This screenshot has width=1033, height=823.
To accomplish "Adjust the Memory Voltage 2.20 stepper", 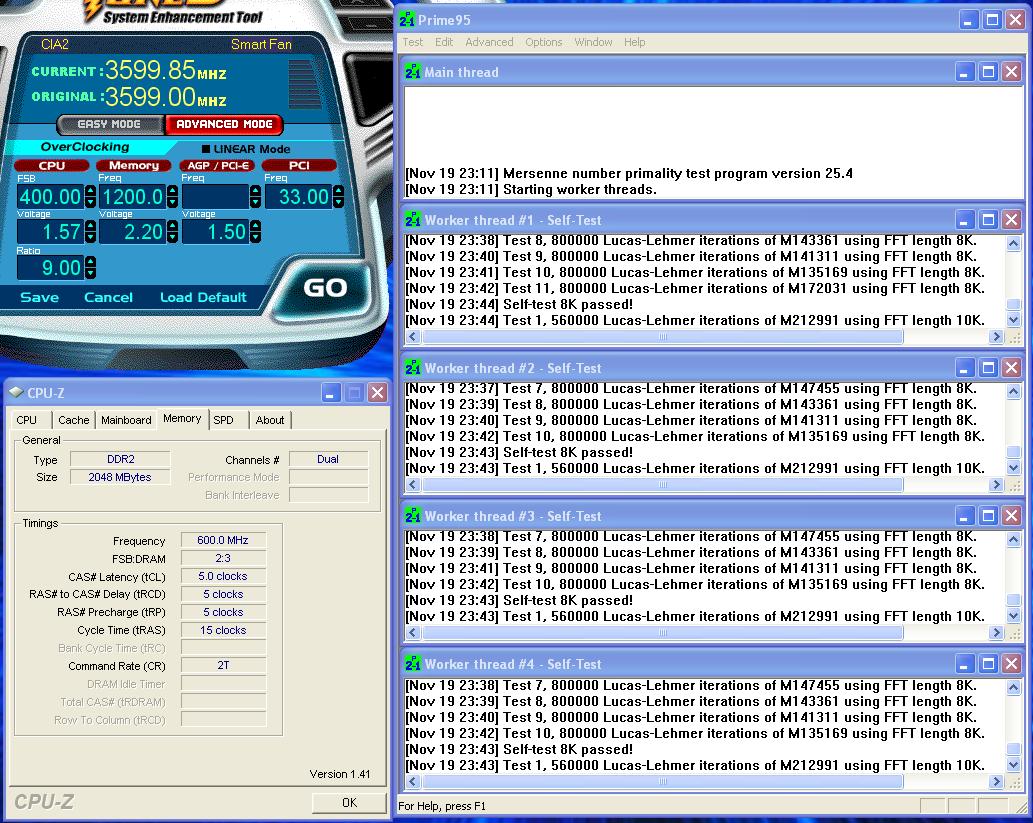I will tap(172, 232).
